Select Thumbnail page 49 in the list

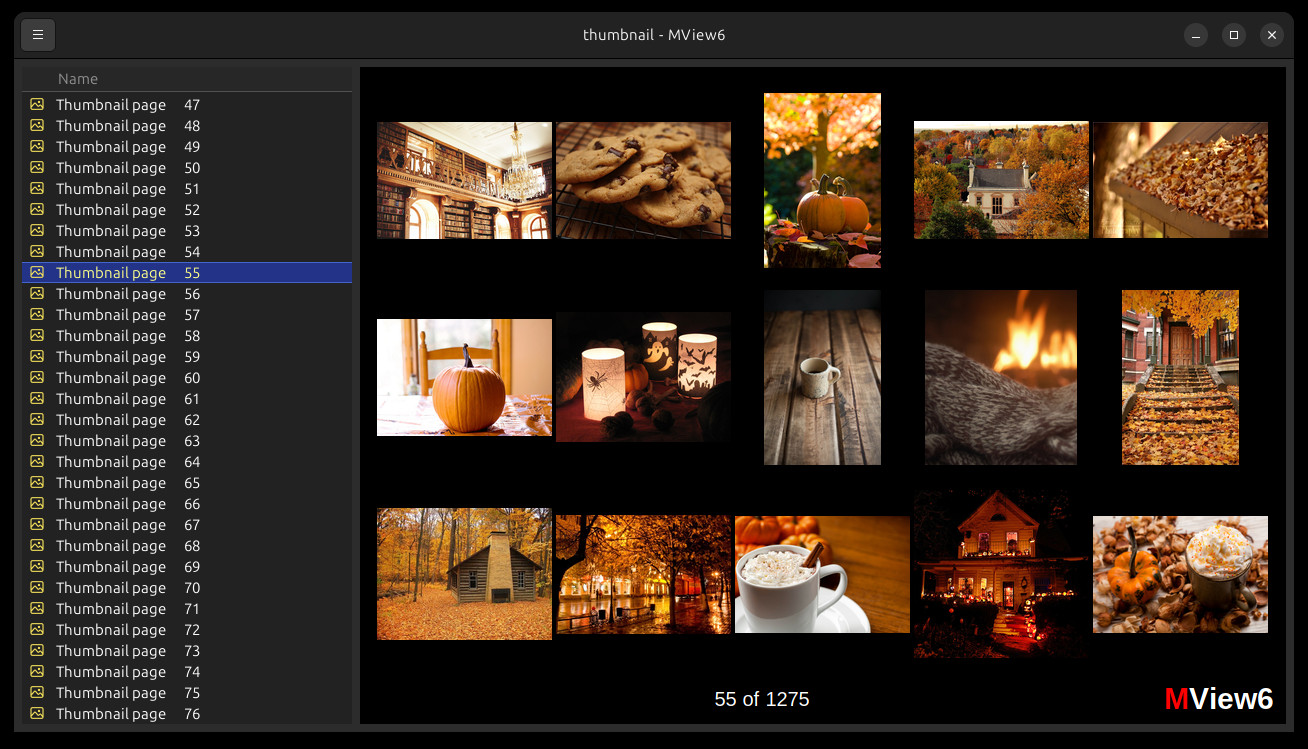coord(187,147)
